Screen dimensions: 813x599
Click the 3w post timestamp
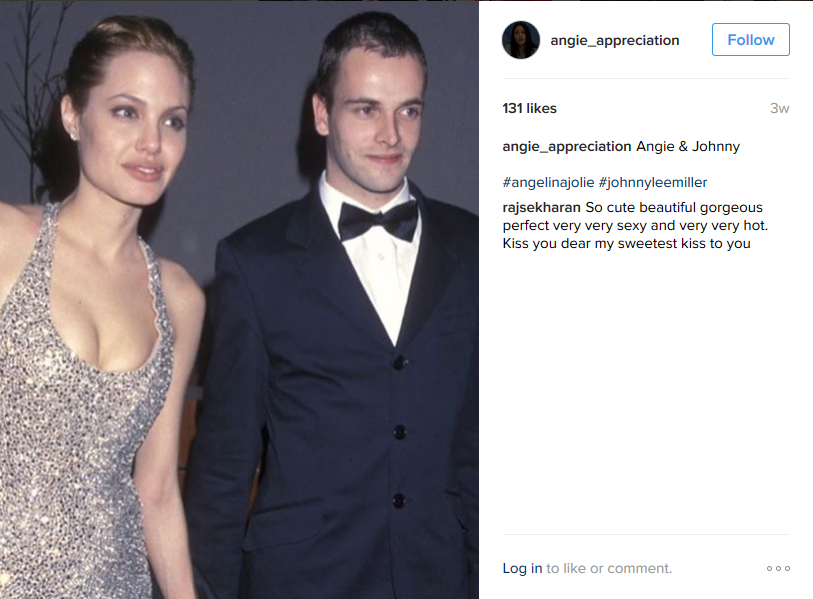pos(779,108)
